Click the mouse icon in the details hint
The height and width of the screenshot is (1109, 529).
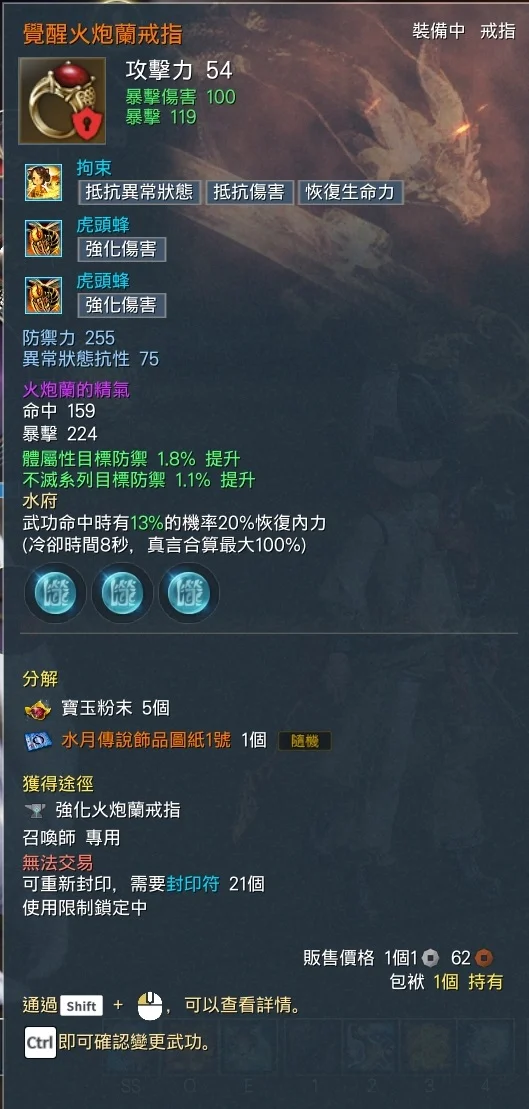pos(150,1006)
